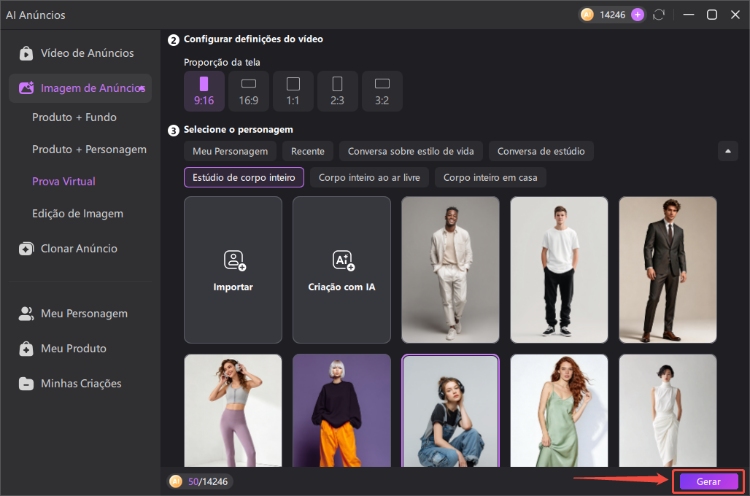Select Corpo inteiro ao ar livre tab
The width and height of the screenshot is (750, 496).
[369, 177]
